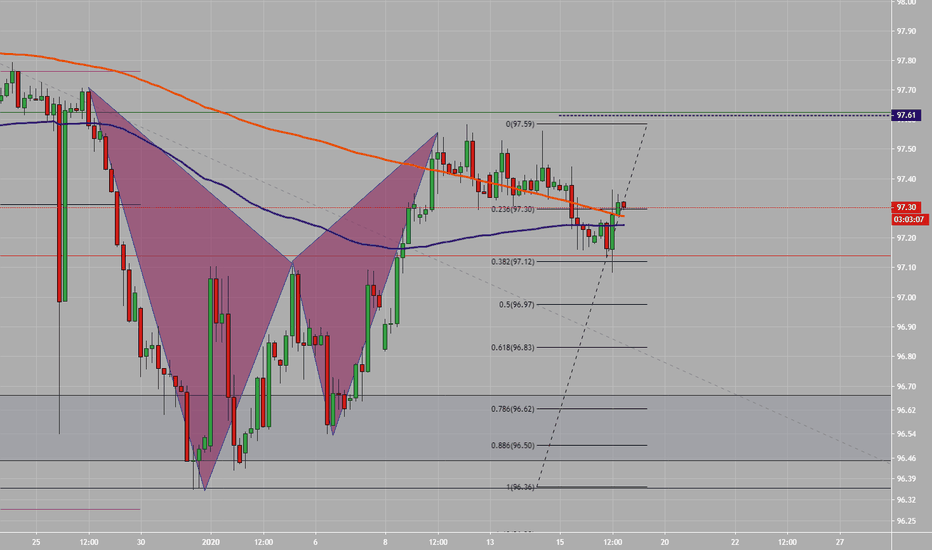Click the 97.61 dark price label
932x550 pixels.
click(906, 115)
